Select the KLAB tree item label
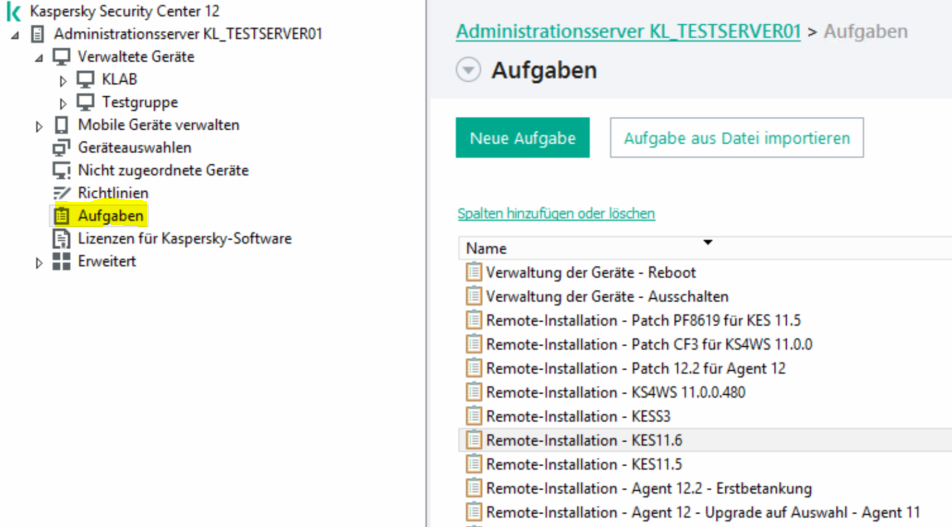952x527 pixels. pos(120,80)
